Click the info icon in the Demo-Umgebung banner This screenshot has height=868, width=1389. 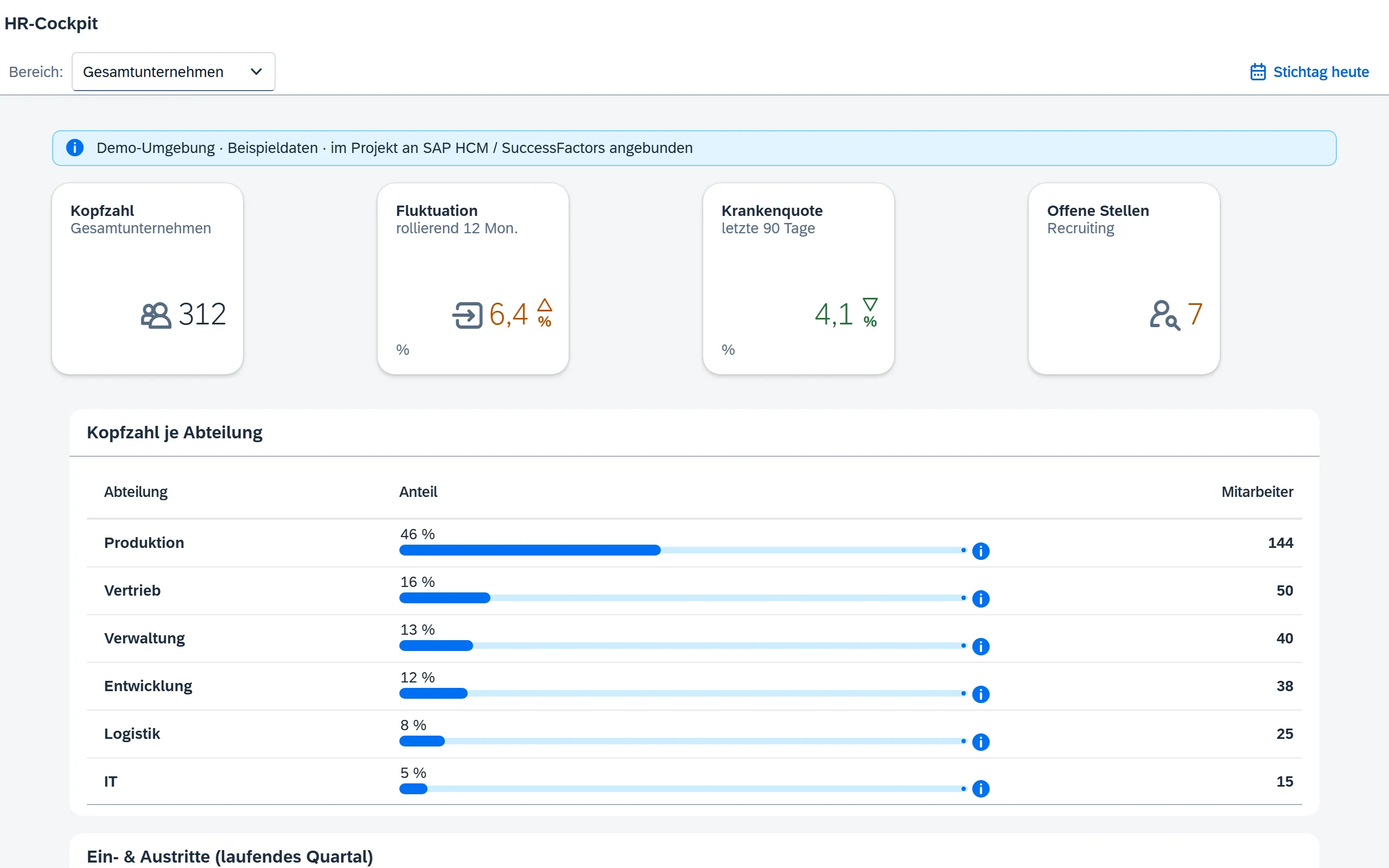coord(75,148)
